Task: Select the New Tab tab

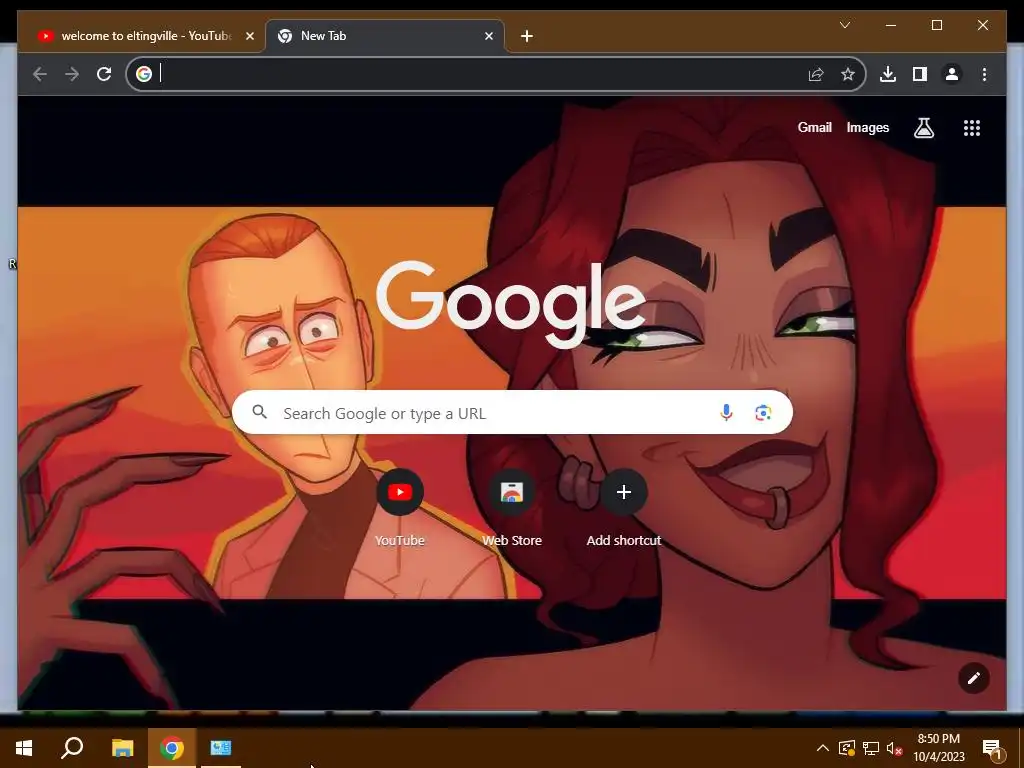Action: point(384,36)
